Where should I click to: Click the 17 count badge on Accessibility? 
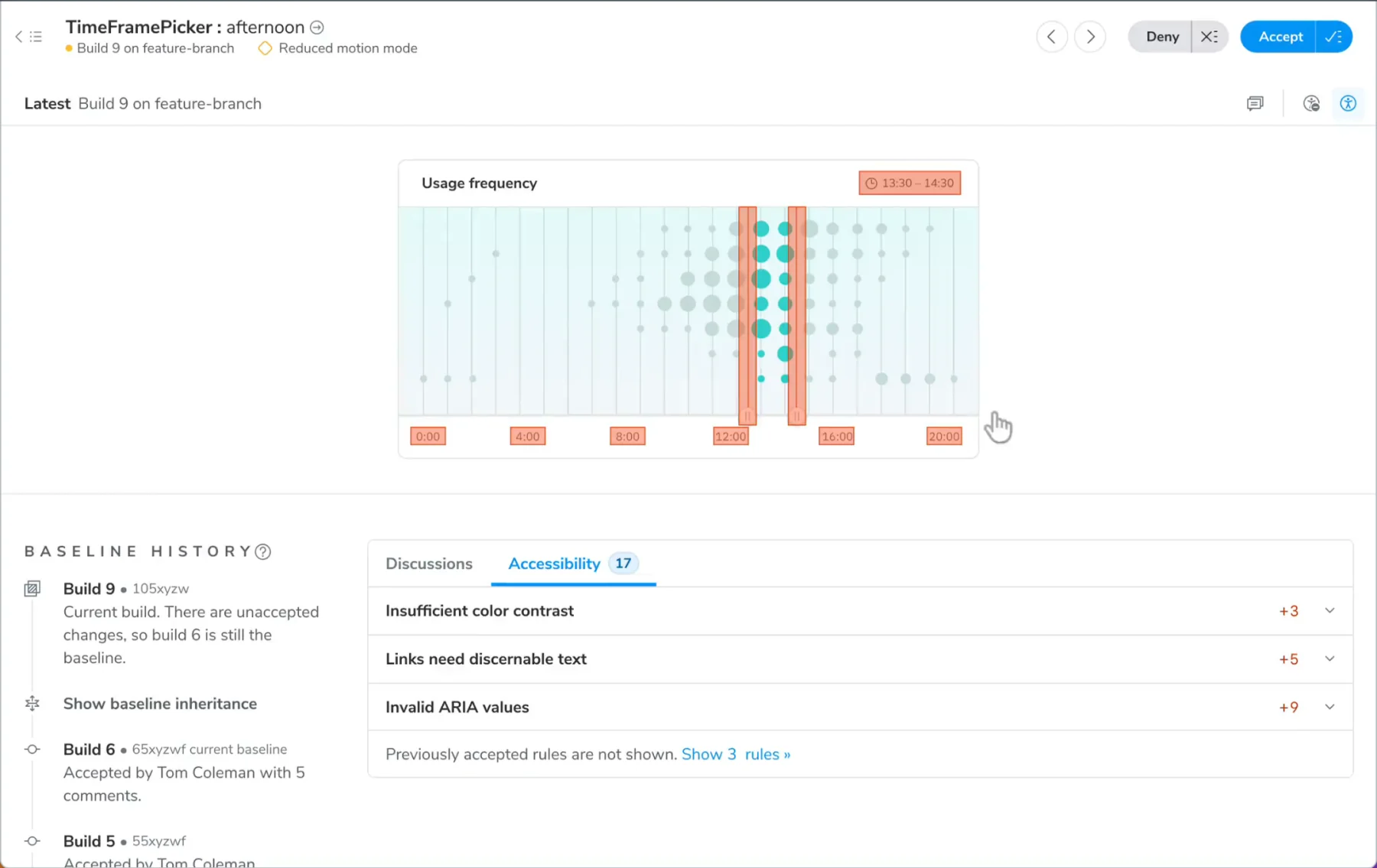coord(623,564)
